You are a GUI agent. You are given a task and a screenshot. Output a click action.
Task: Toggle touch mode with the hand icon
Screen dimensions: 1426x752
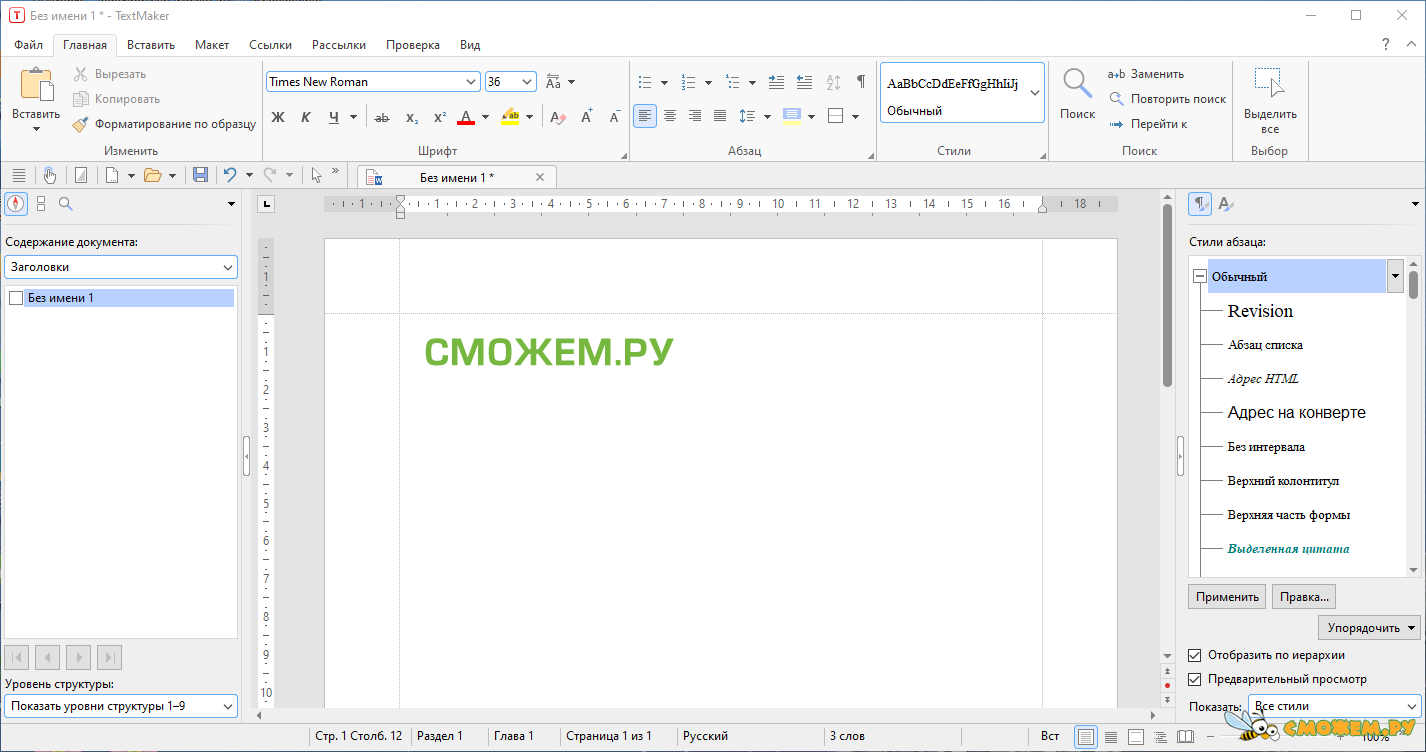pos(50,175)
